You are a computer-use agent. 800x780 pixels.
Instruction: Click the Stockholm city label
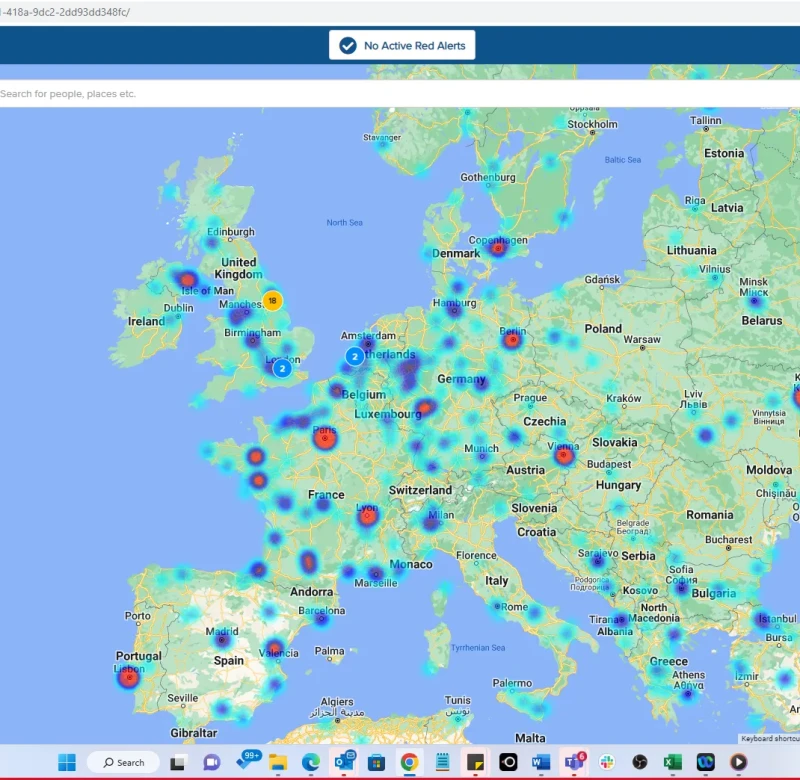[x=592, y=124]
